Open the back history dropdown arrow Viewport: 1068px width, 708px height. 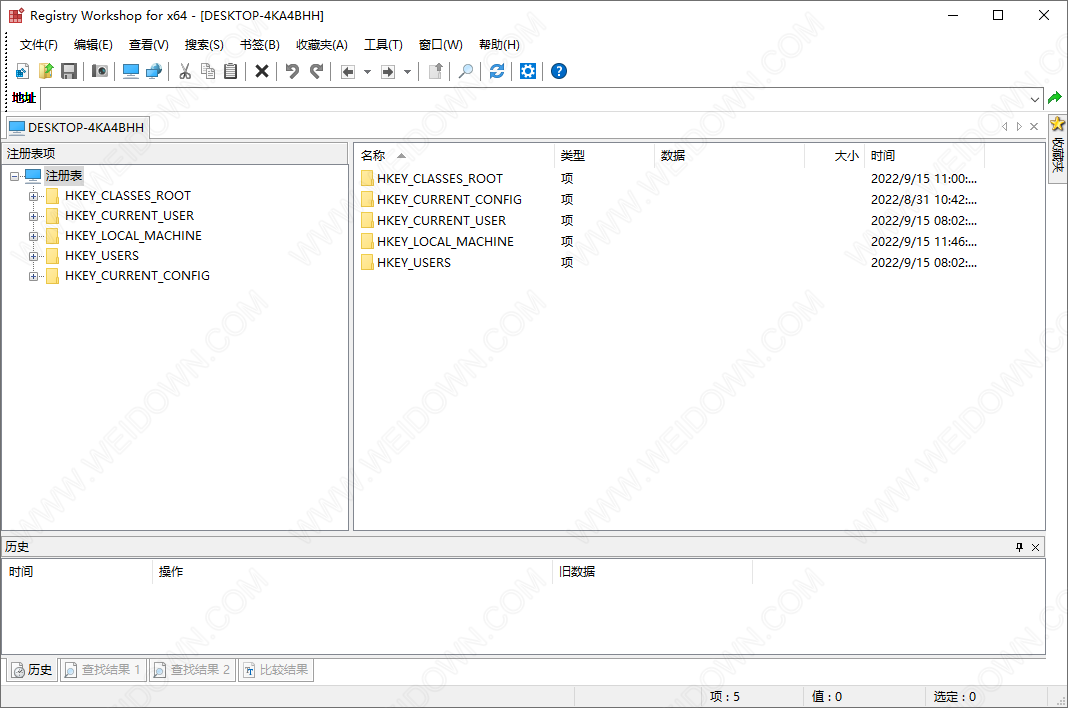coord(367,72)
